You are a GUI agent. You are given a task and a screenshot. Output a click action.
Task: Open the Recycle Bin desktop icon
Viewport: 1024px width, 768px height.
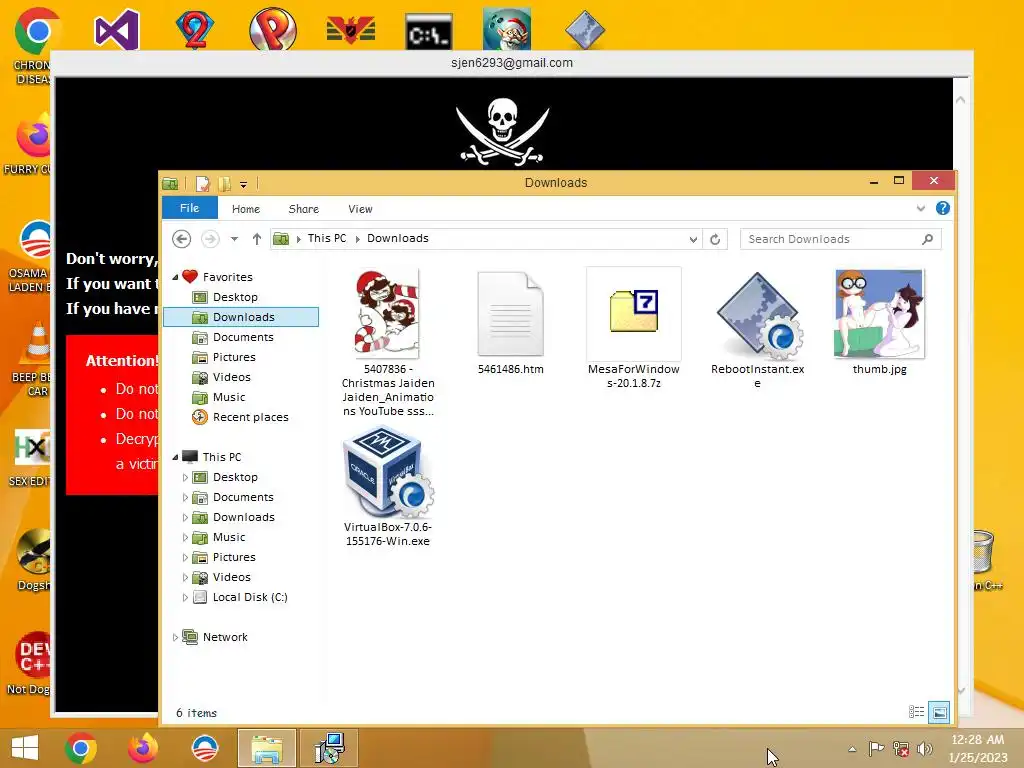coord(983,552)
